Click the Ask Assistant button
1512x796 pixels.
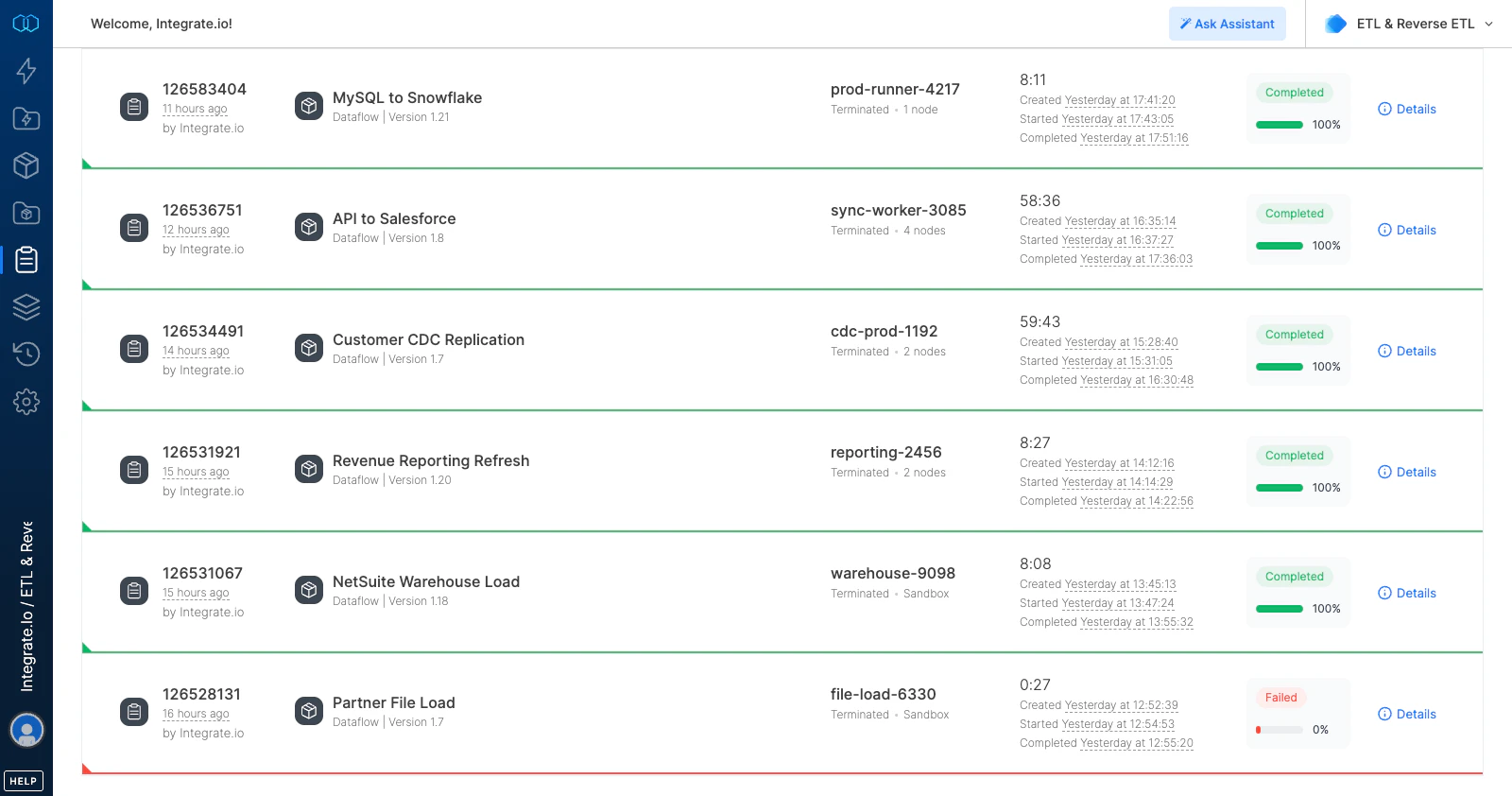click(x=1228, y=24)
